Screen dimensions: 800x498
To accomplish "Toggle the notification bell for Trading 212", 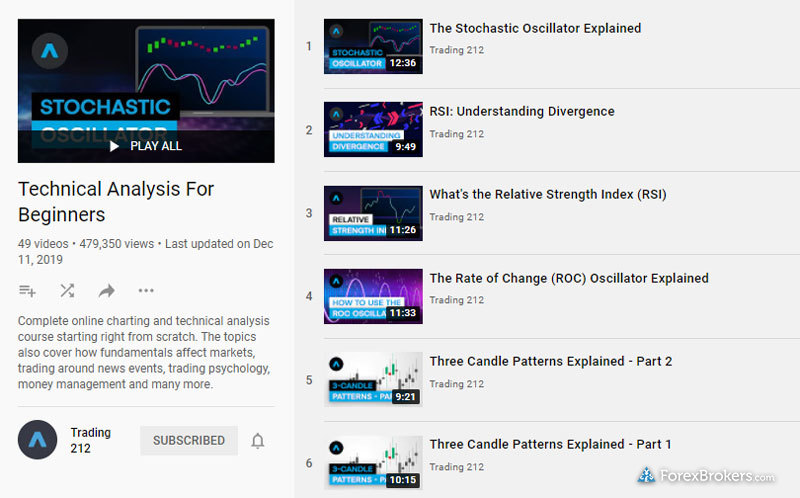I will click(258, 441).
